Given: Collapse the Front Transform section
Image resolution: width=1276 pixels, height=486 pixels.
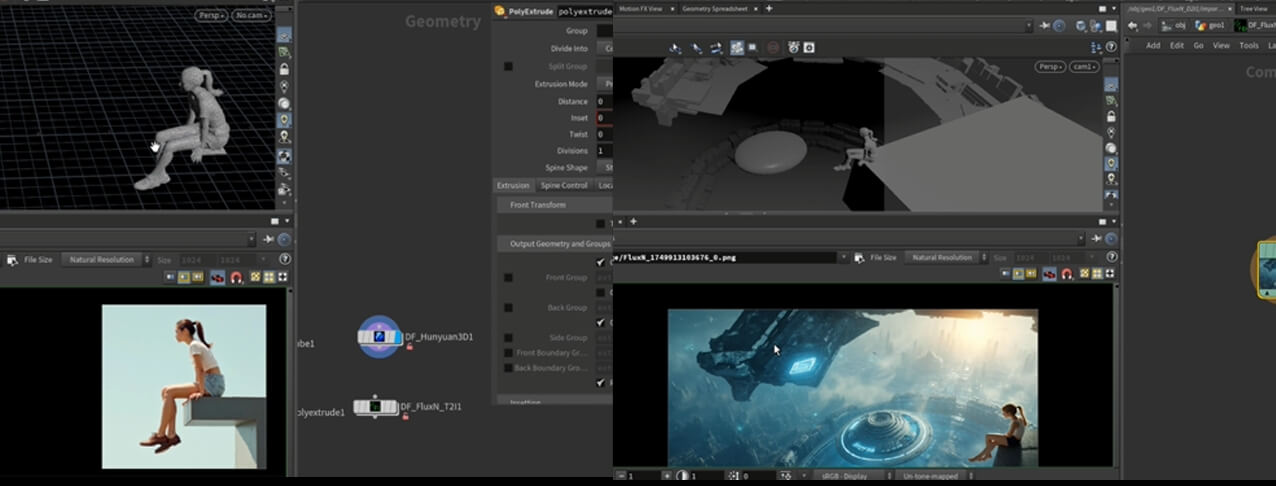Looking at the screenshot, I should 555,205.
